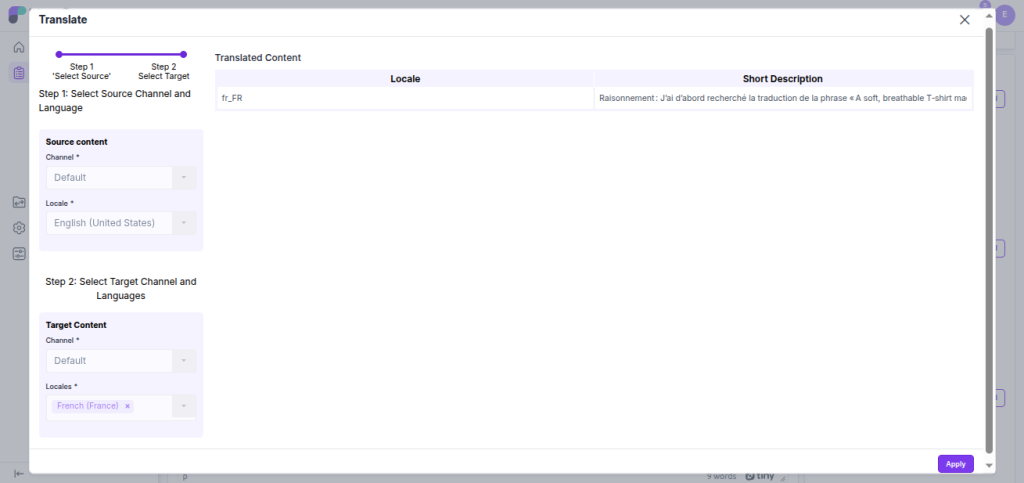Select the fr_FR locale cell
The image size is (1024, 483).
tap(405, 98)
